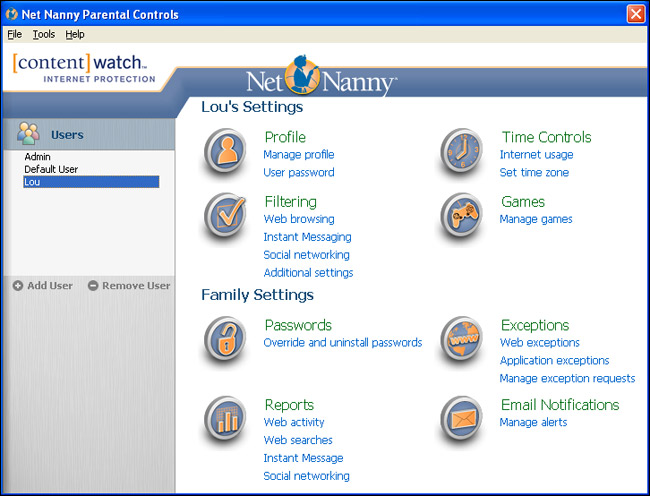Click the Filtering checkmark icon

226,215
